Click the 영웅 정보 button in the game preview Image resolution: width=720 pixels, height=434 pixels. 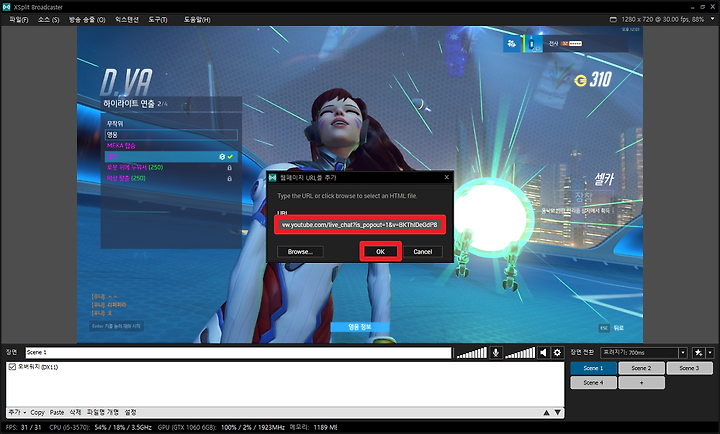tap(360, 327)
